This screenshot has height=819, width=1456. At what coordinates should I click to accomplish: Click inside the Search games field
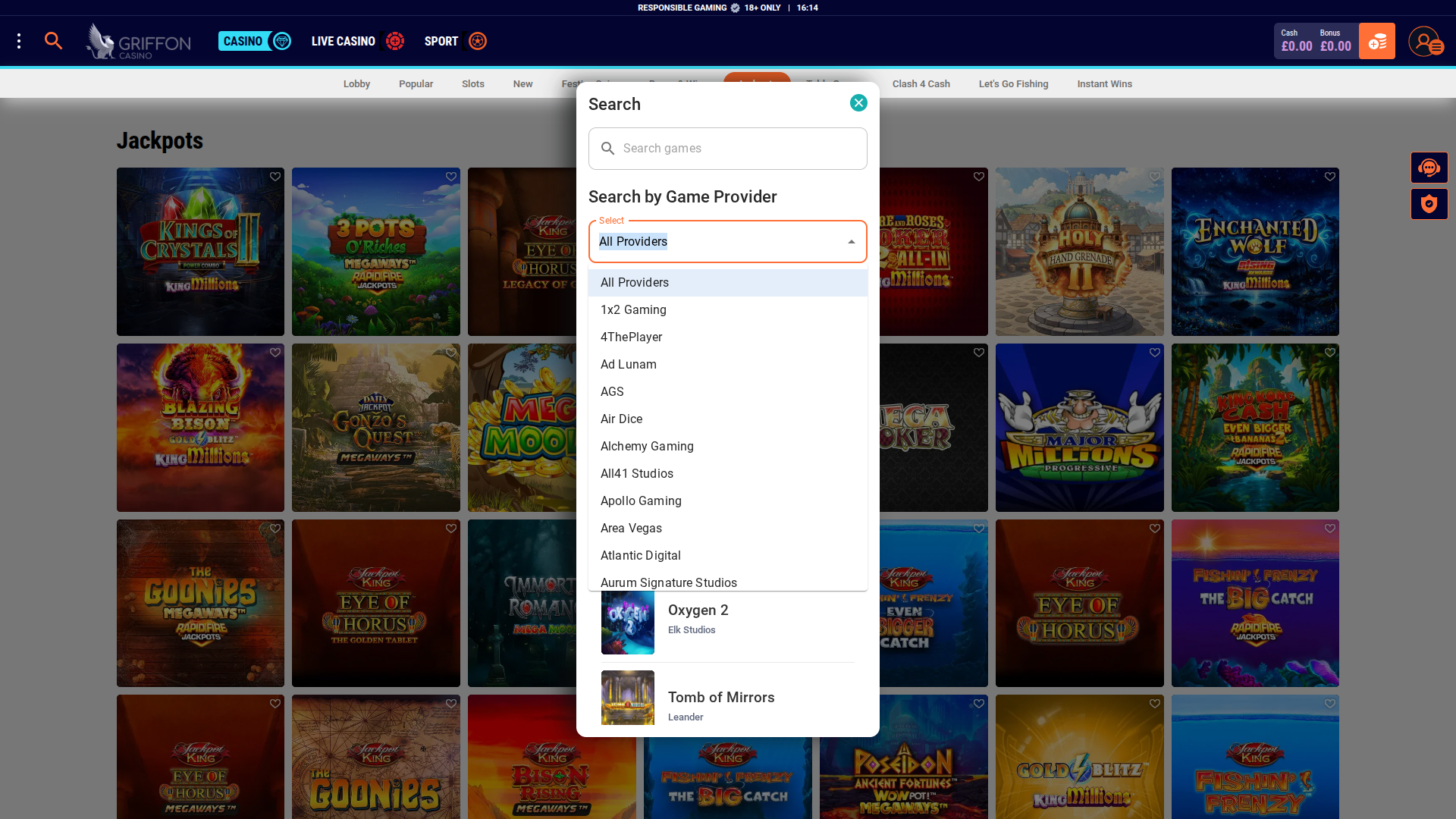728,148
